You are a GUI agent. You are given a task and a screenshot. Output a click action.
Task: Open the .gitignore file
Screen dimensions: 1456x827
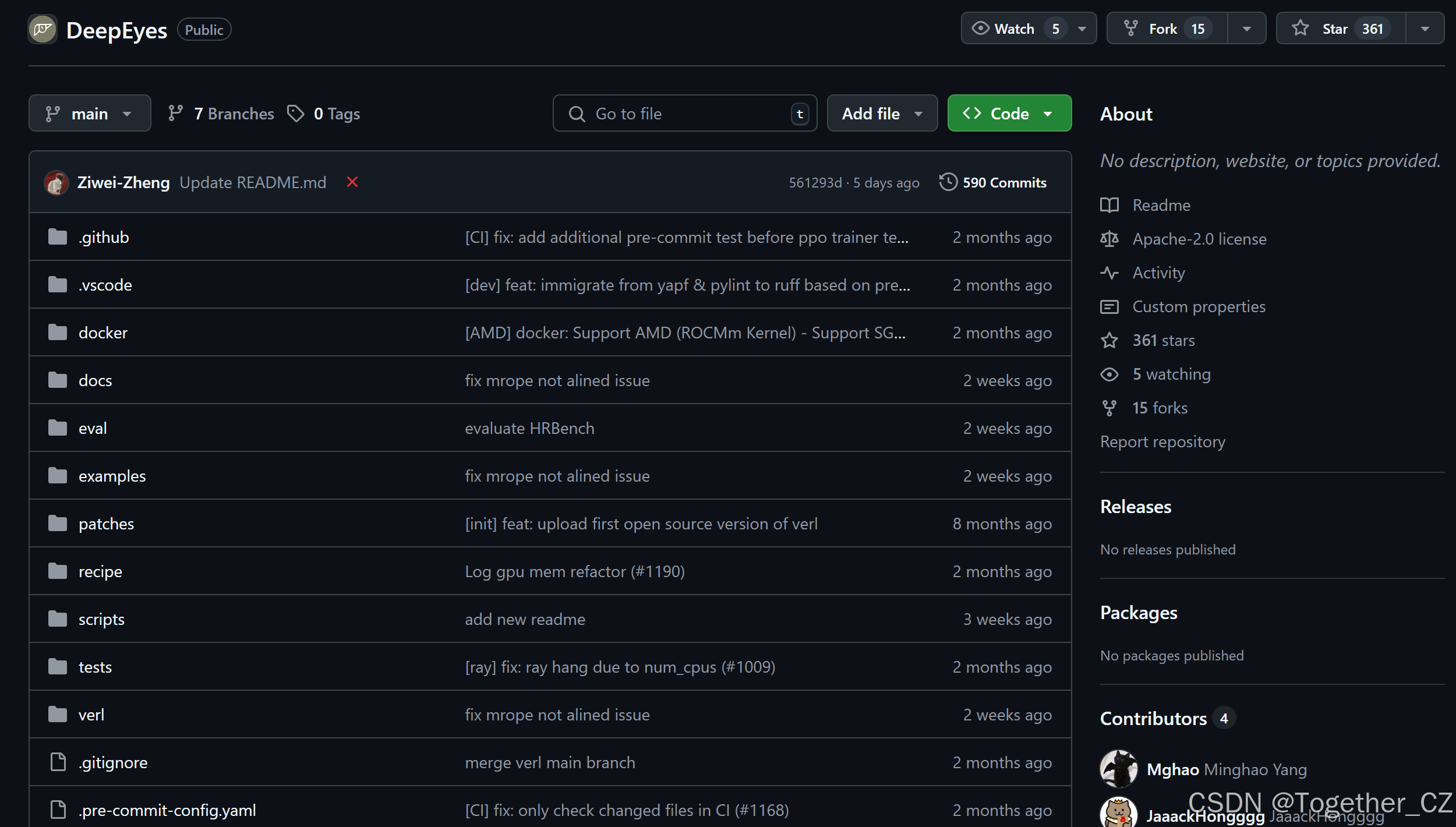113,762
